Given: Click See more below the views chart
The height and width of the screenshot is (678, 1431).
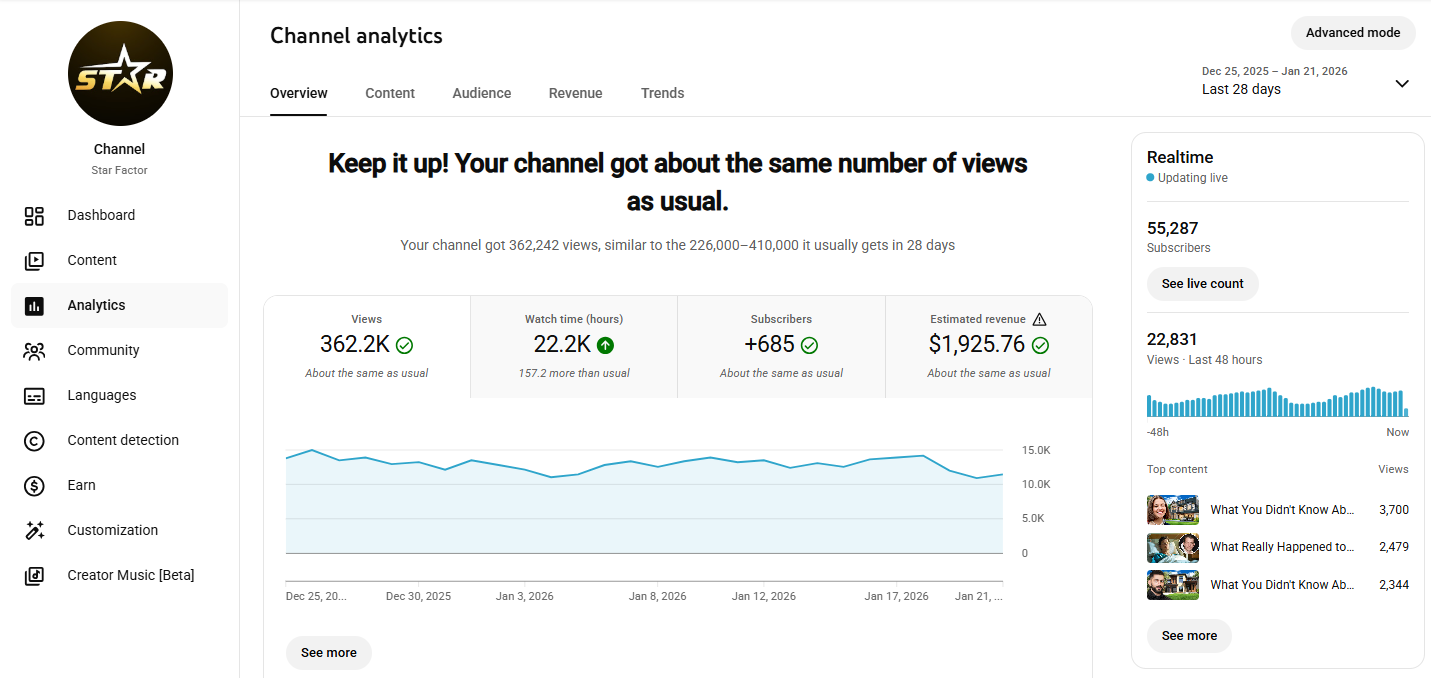Looking at the screenshot, I should tap(328, 653).
